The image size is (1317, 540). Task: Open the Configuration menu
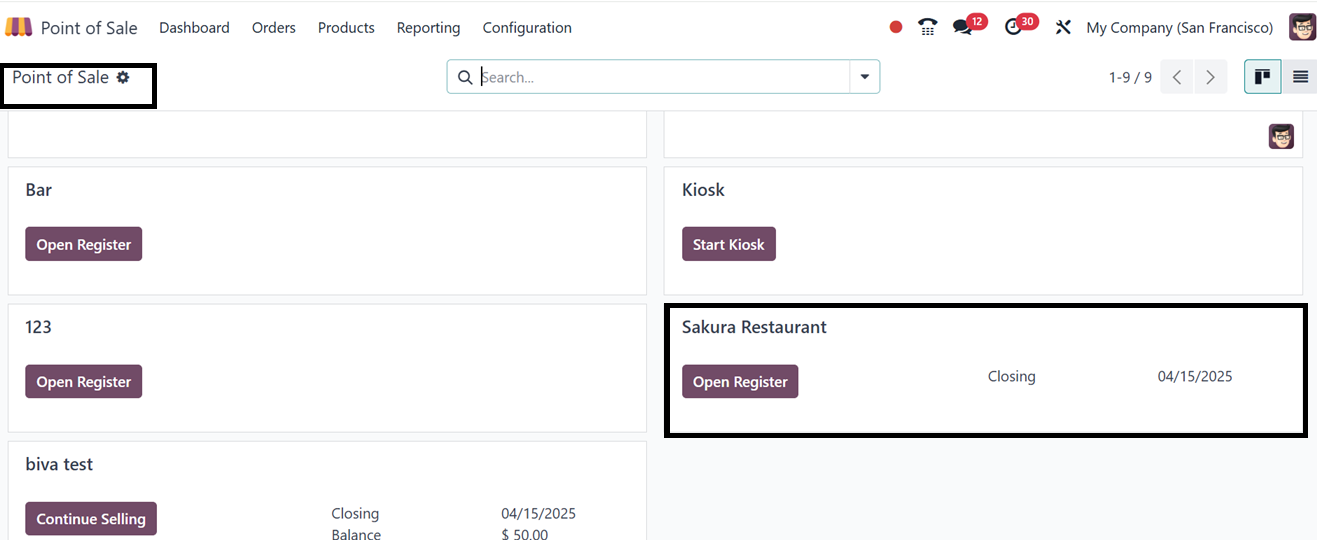pos(527,27)
